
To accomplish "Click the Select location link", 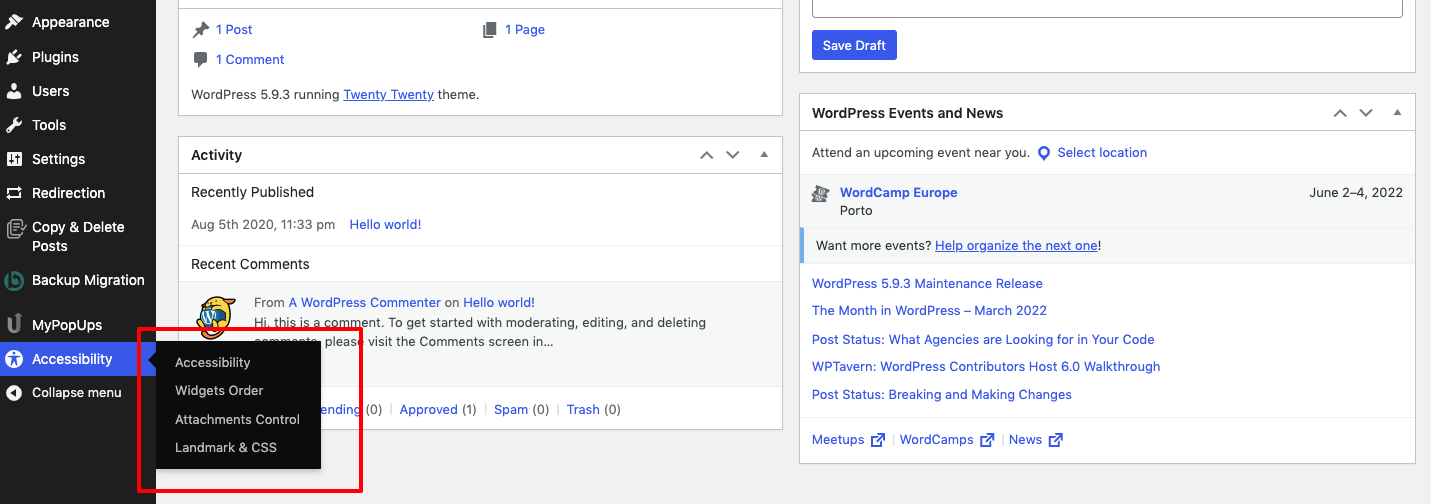I will click(1102, 153).
